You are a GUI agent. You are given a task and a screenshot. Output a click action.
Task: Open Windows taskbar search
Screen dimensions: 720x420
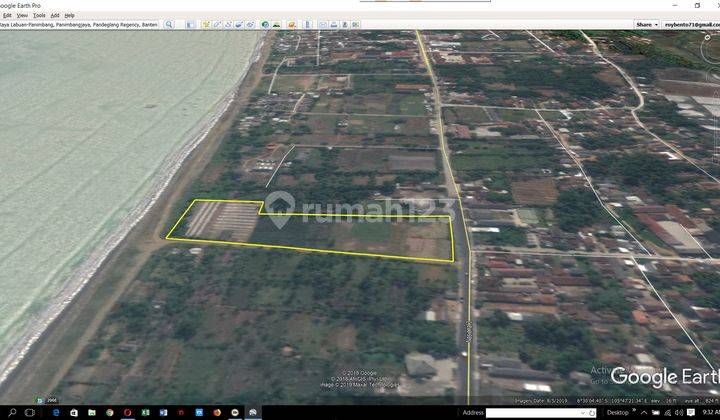pos(12,412)
